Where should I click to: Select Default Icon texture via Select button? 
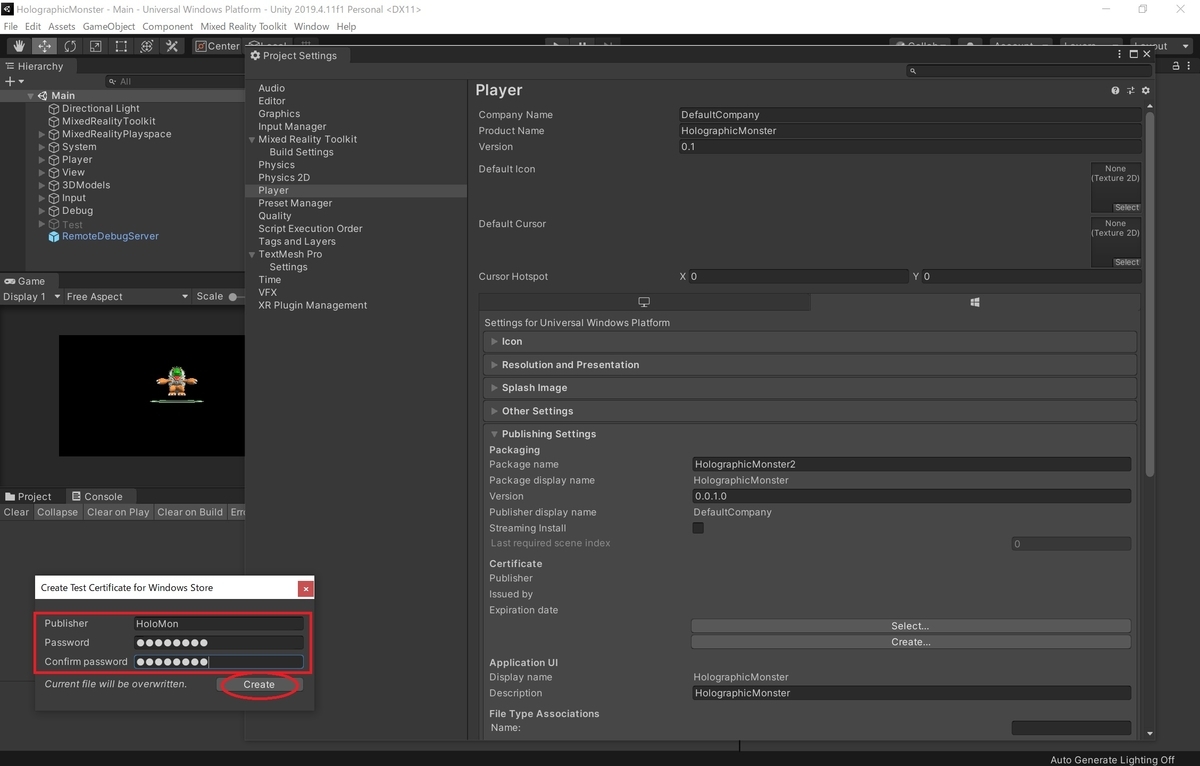tap(1126, 207)
